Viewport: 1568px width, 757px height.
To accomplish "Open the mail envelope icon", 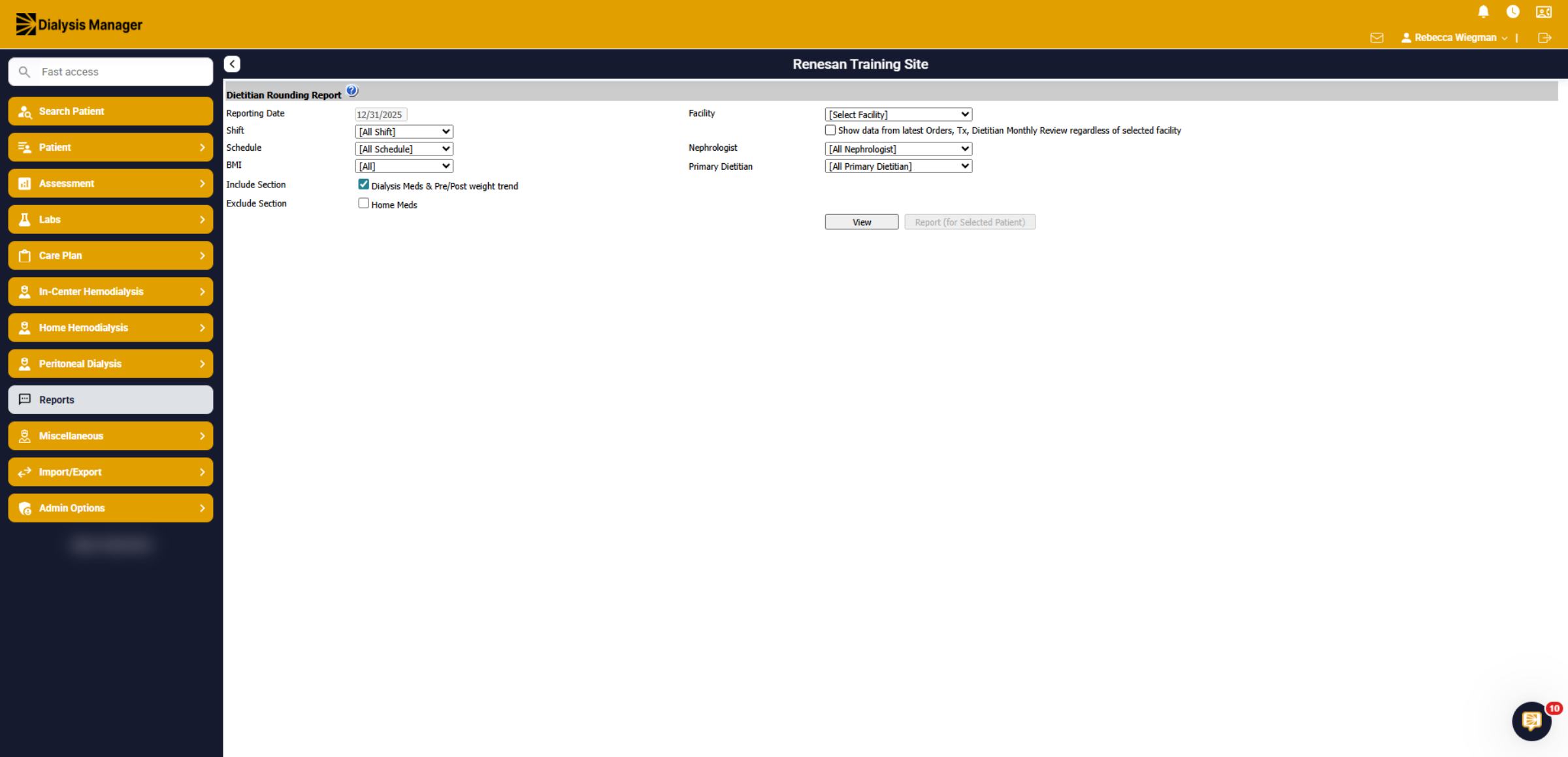I will pyautogui.click(x=1377, y=38).
